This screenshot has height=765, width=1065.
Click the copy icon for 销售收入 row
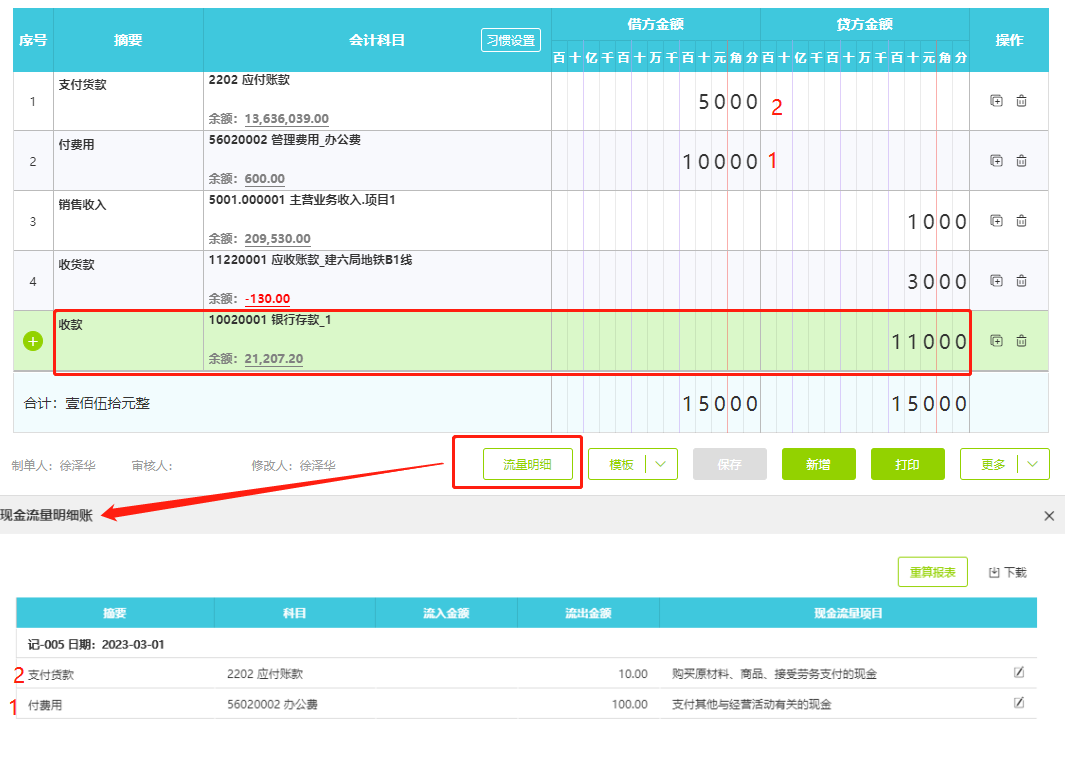click(x=996, y=221)
